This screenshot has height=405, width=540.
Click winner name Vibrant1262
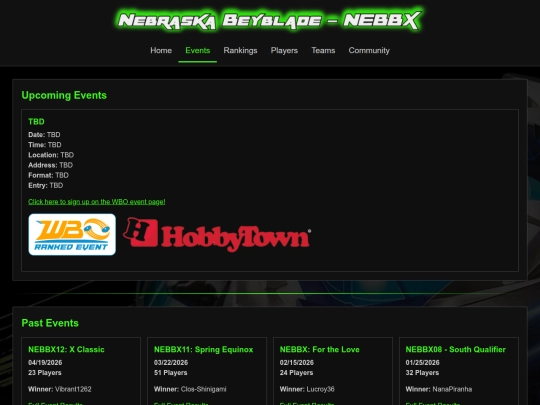(x=73, y=389)
